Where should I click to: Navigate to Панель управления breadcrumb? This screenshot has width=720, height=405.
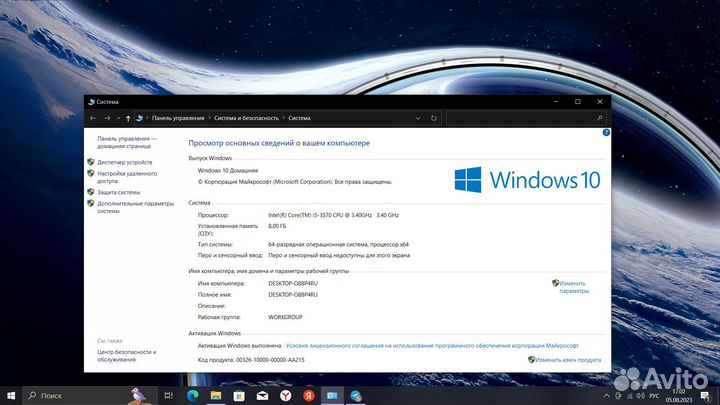tap(178, 118)
